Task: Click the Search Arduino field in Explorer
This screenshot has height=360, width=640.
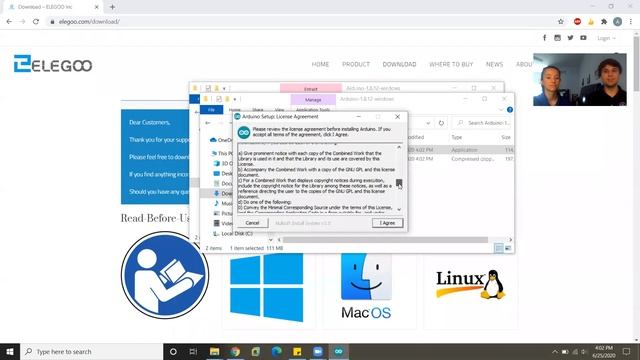Action: click(482, 123)
